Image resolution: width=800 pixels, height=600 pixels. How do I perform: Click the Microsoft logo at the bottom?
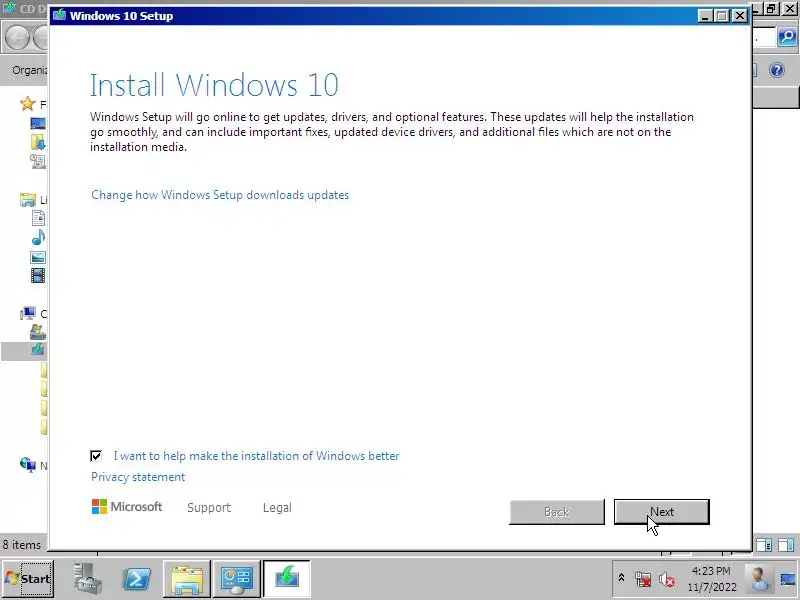point(127,507)
